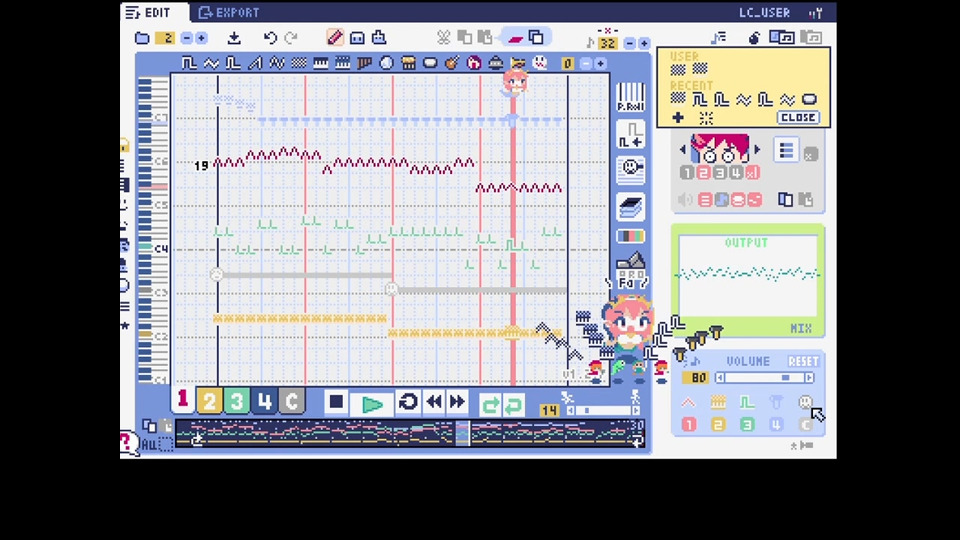Select the piano keyboard instrument

click(x=321, y=63)
